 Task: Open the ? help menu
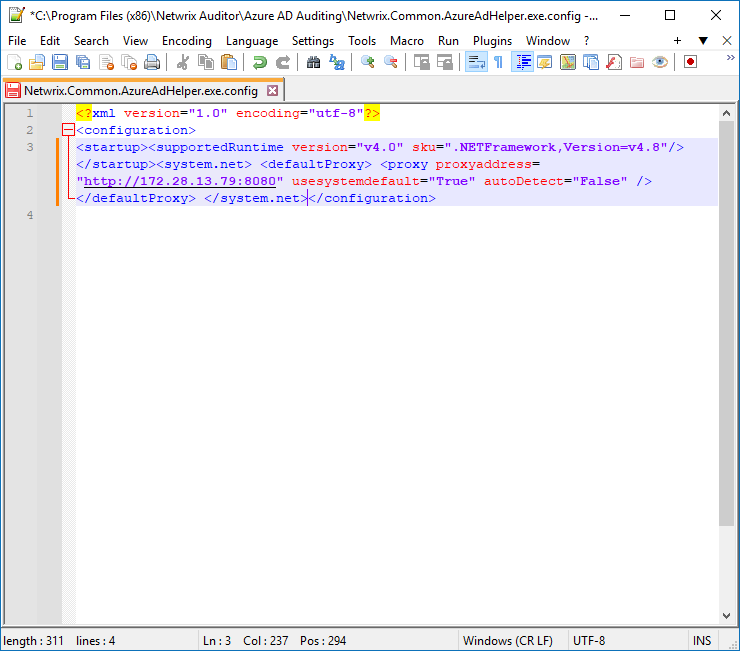[586, 41]
